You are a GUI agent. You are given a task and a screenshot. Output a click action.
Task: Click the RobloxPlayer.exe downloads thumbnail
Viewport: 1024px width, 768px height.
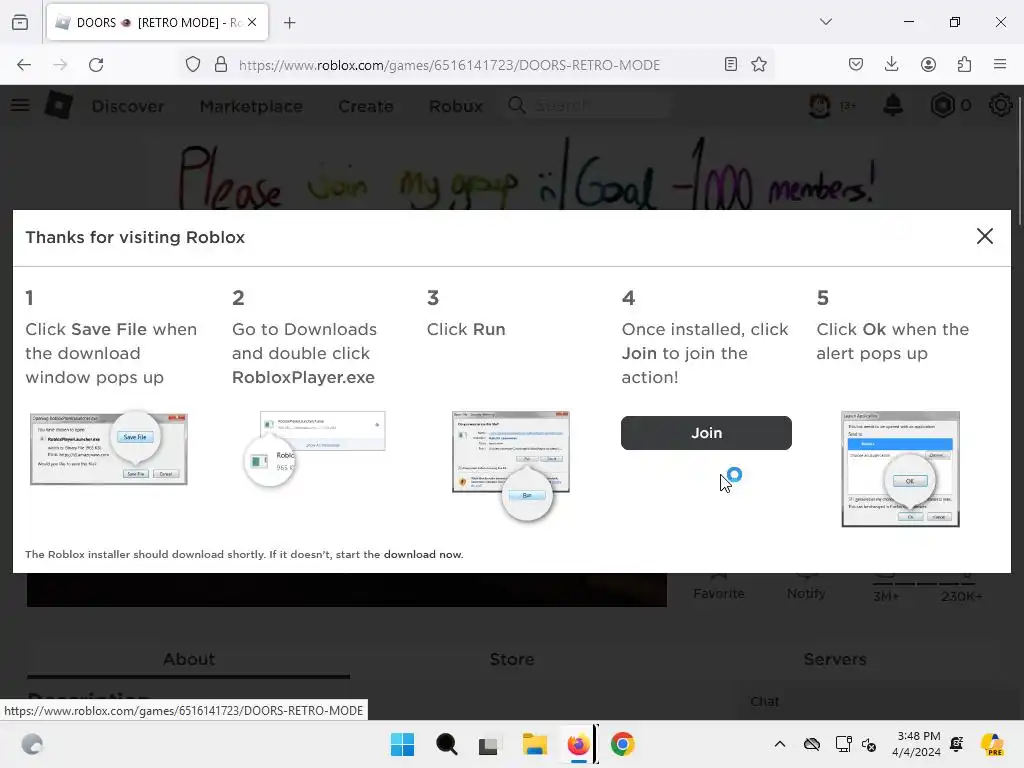click(x=314, y=449)
